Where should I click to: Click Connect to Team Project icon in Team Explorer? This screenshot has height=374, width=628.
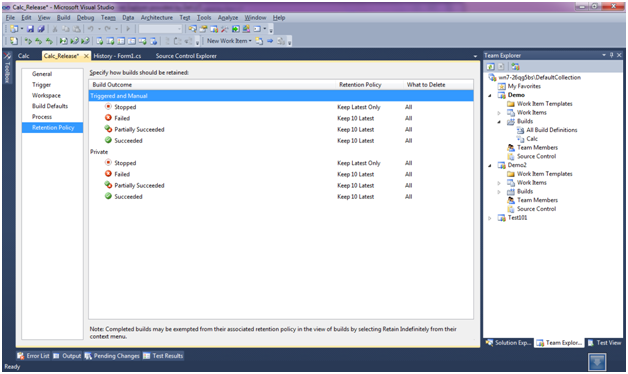515,66
